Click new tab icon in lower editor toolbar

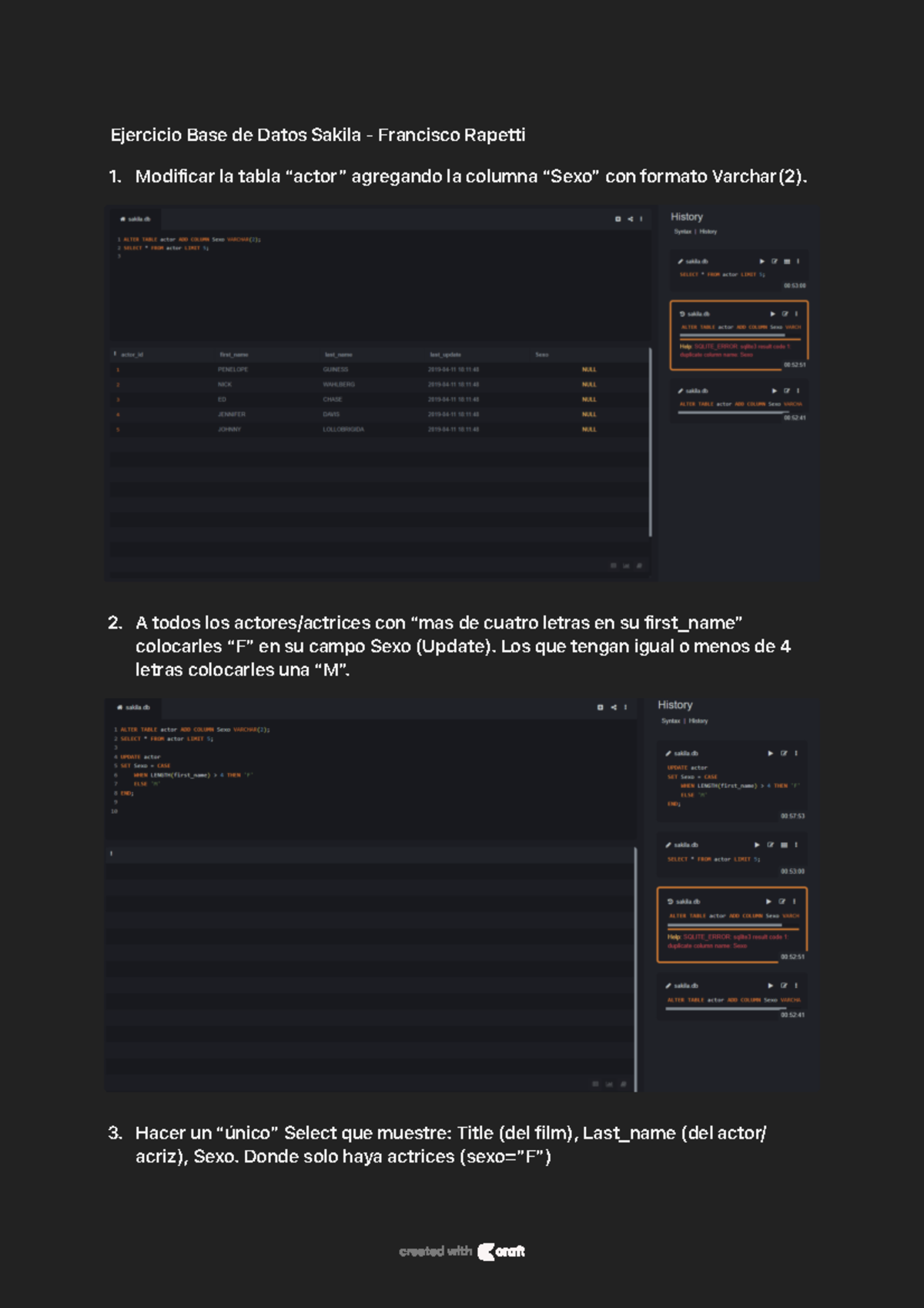coord(601,707)
